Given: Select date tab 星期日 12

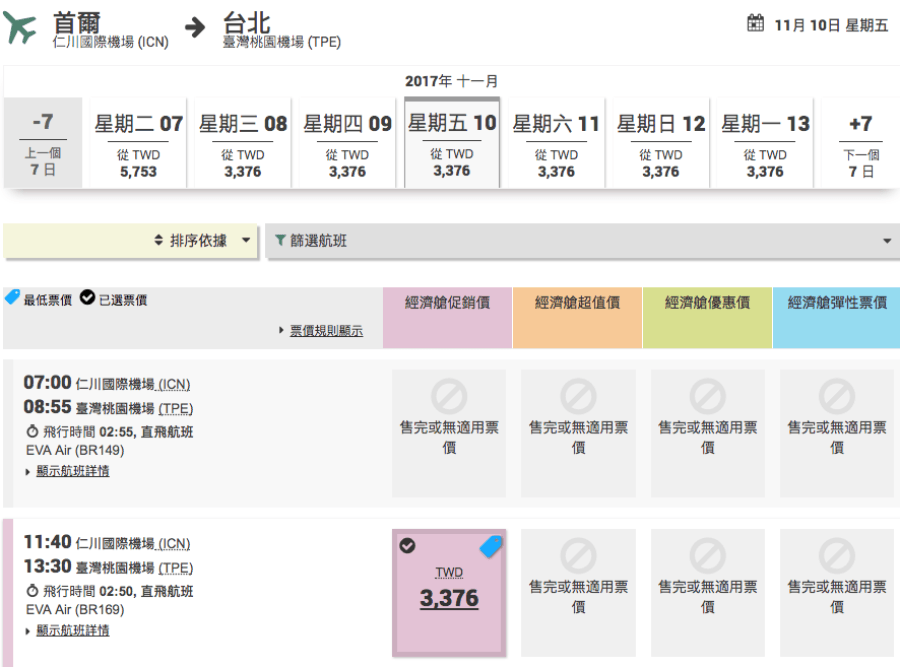Looking at the screenshot, I should click(x=661, y=143).
